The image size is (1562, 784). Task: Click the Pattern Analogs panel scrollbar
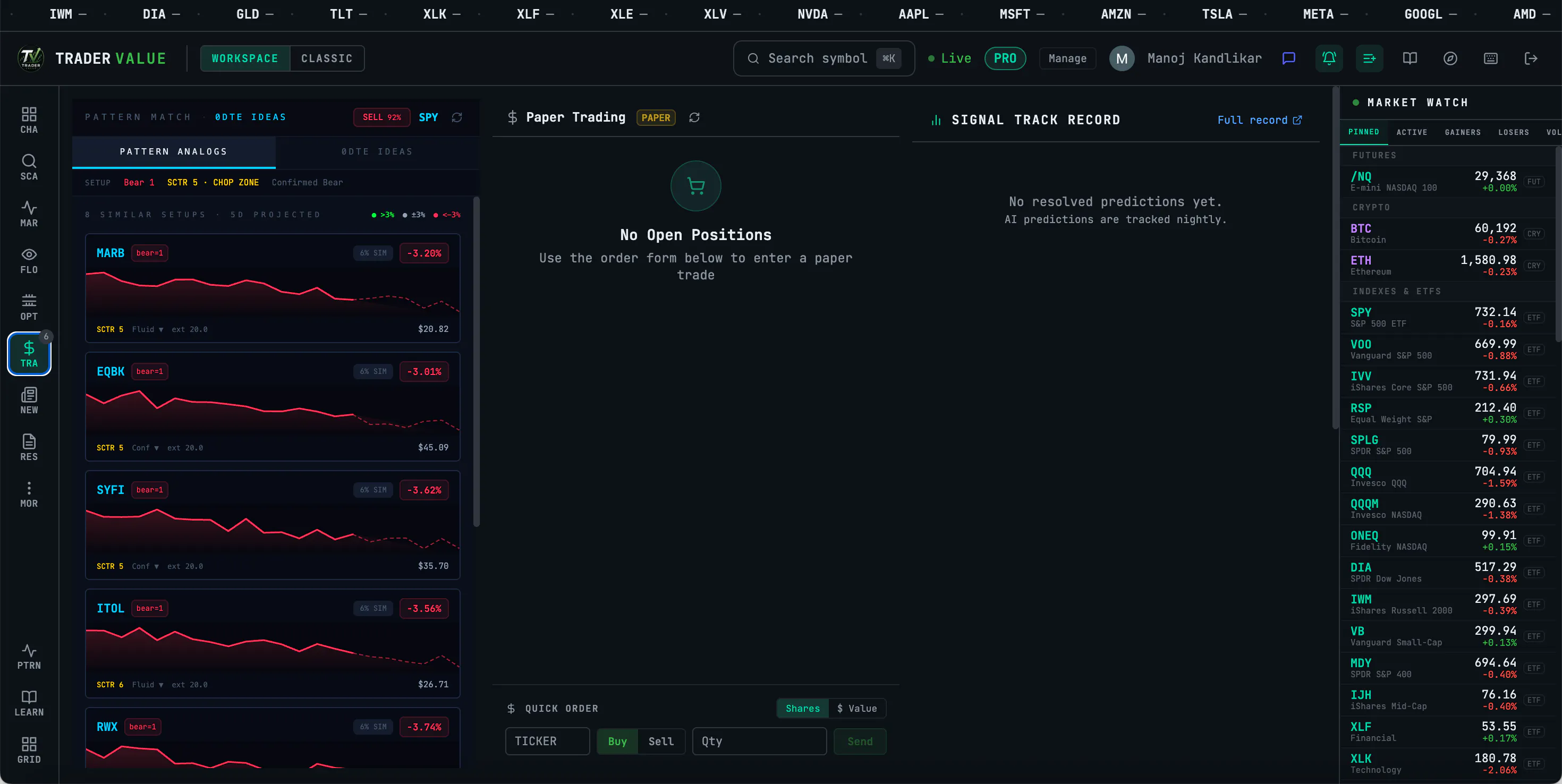[x=476, y=361]
